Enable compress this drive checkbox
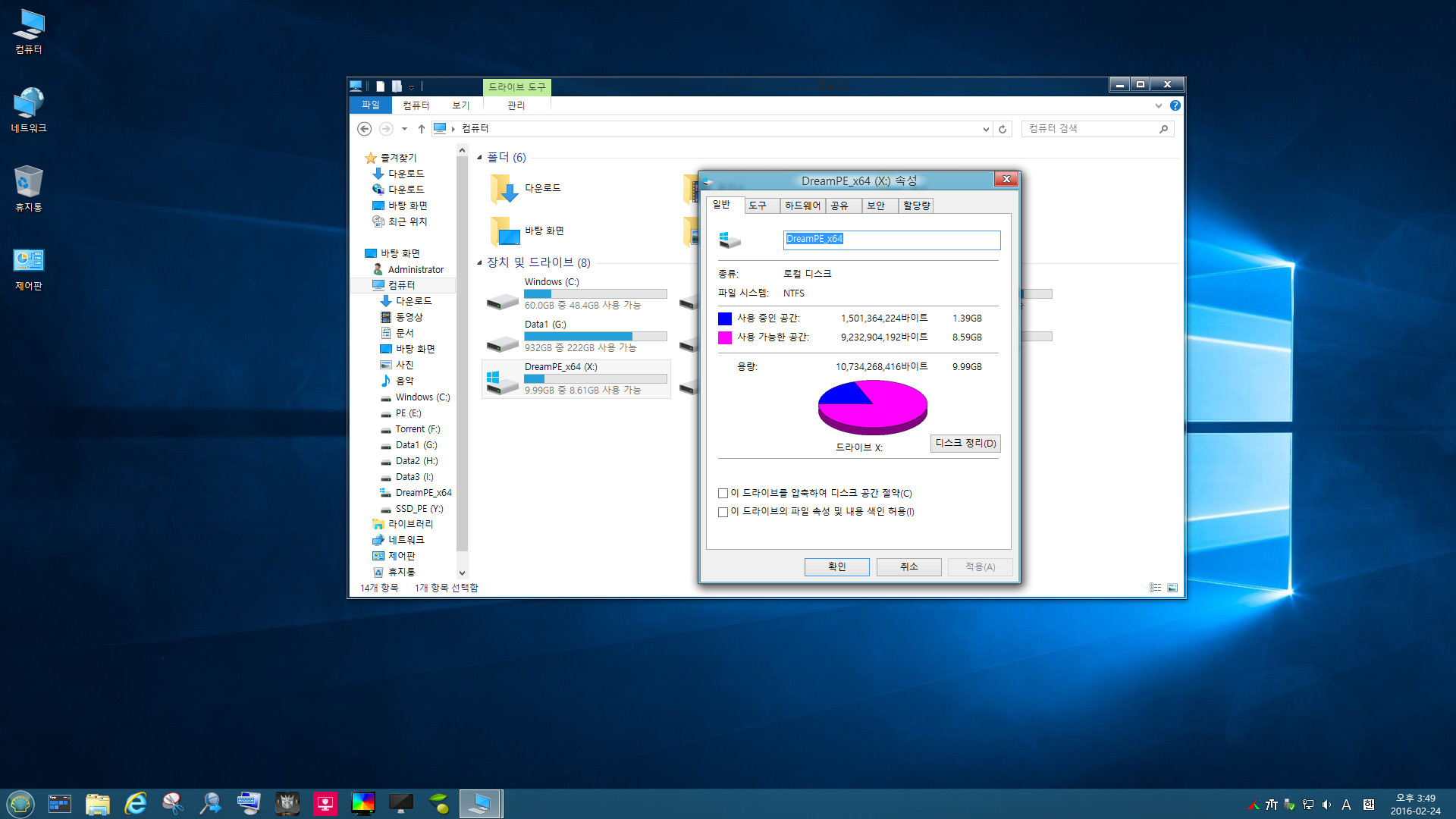The image size is (1456, 819). (x=723, y=494)
